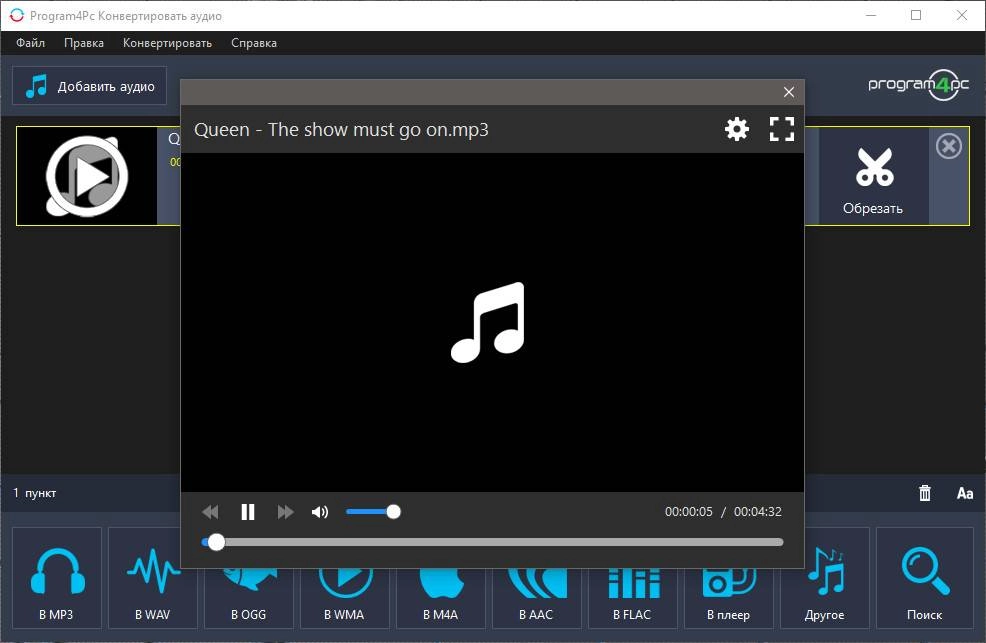This screenshot has height=643, width=986.
Task: Open the Правка menu
Action: [x=84, y=43]
